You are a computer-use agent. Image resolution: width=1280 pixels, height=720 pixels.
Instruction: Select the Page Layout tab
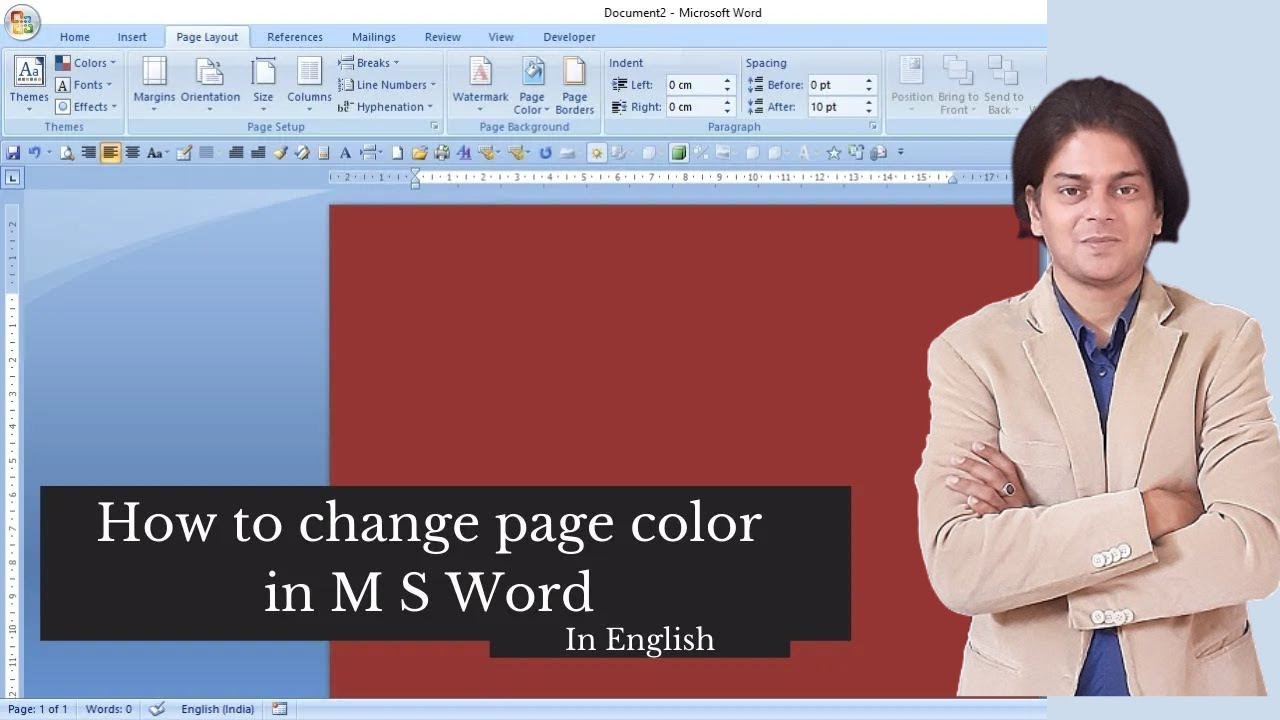point(207,37)
